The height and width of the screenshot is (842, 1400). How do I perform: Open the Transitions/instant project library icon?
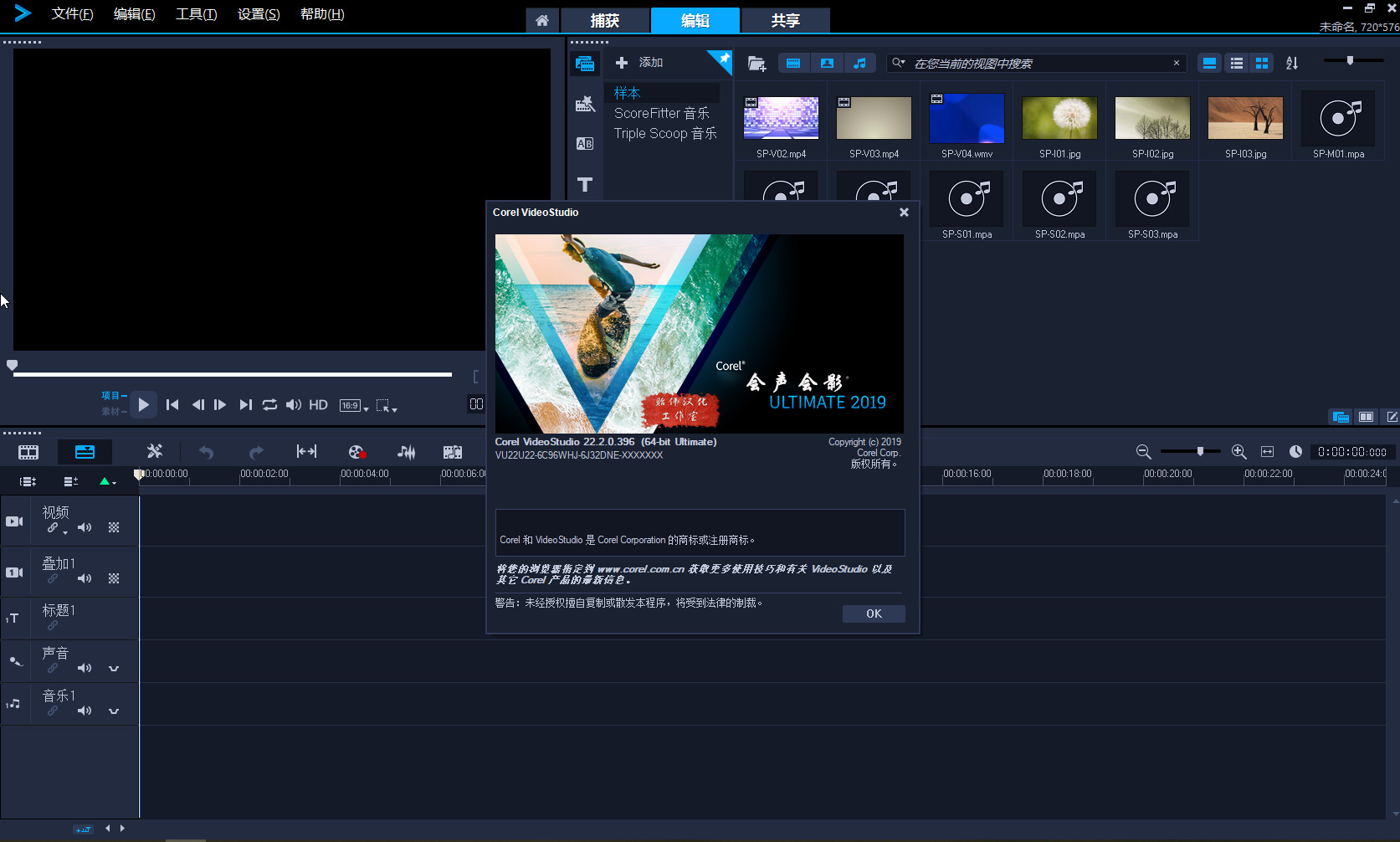click(585, 105)
